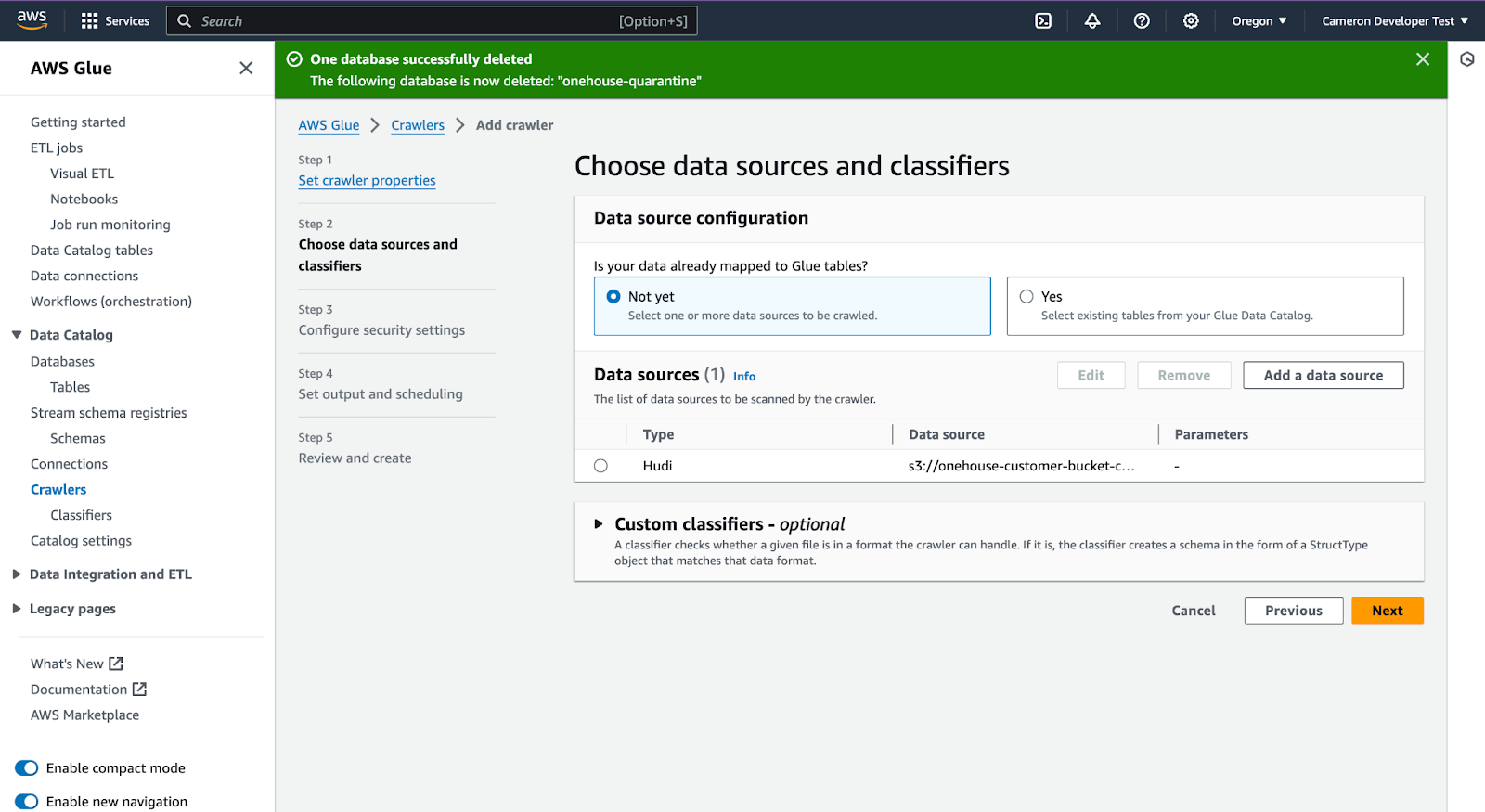The image size is (1485, 812).
Task: Click the orange Next button
Action: 1388,611
